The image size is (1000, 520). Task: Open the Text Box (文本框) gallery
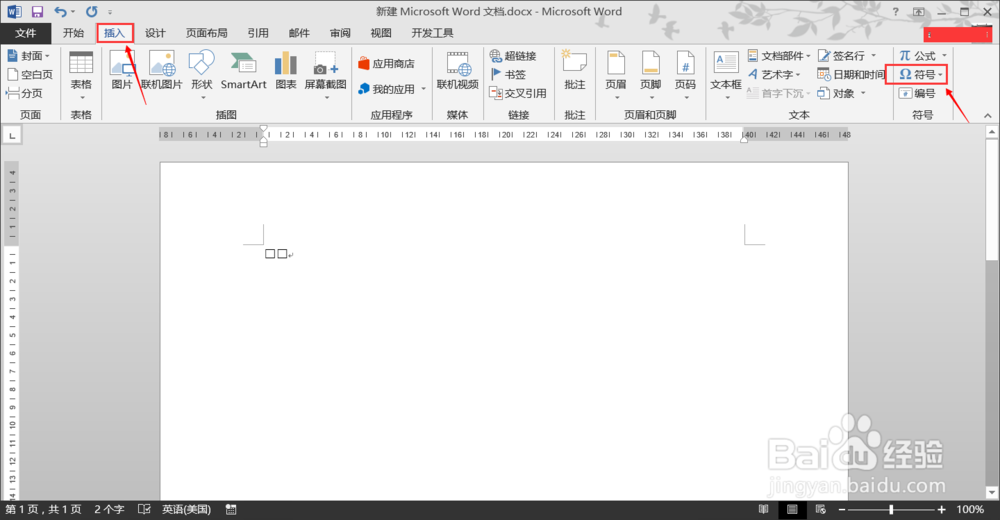[x=726, y=75]
